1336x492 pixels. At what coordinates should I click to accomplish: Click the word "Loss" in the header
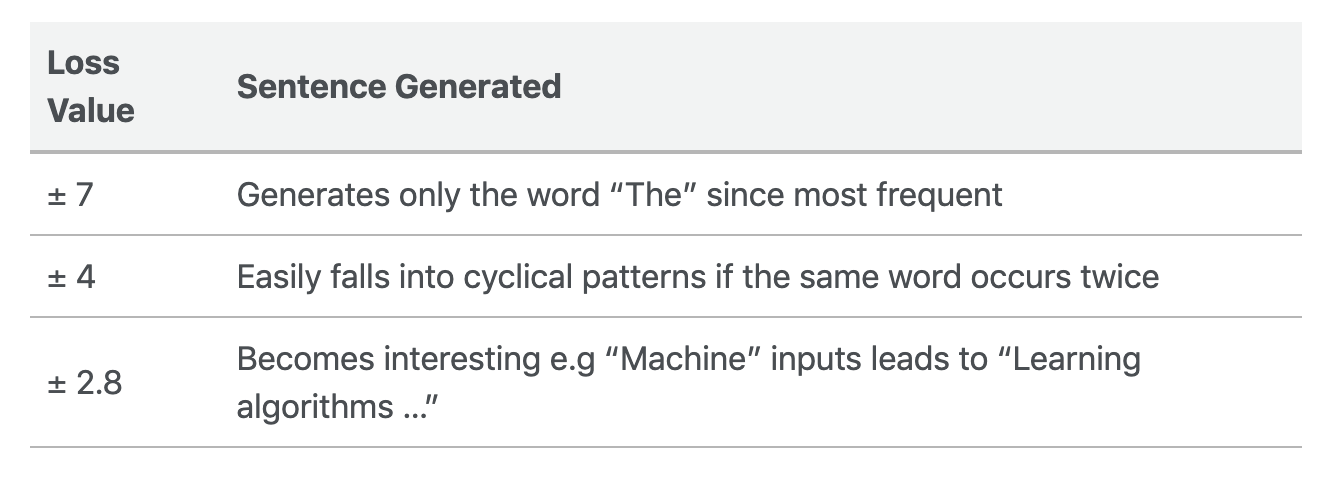pyautogui.click(x=84, y=62)
